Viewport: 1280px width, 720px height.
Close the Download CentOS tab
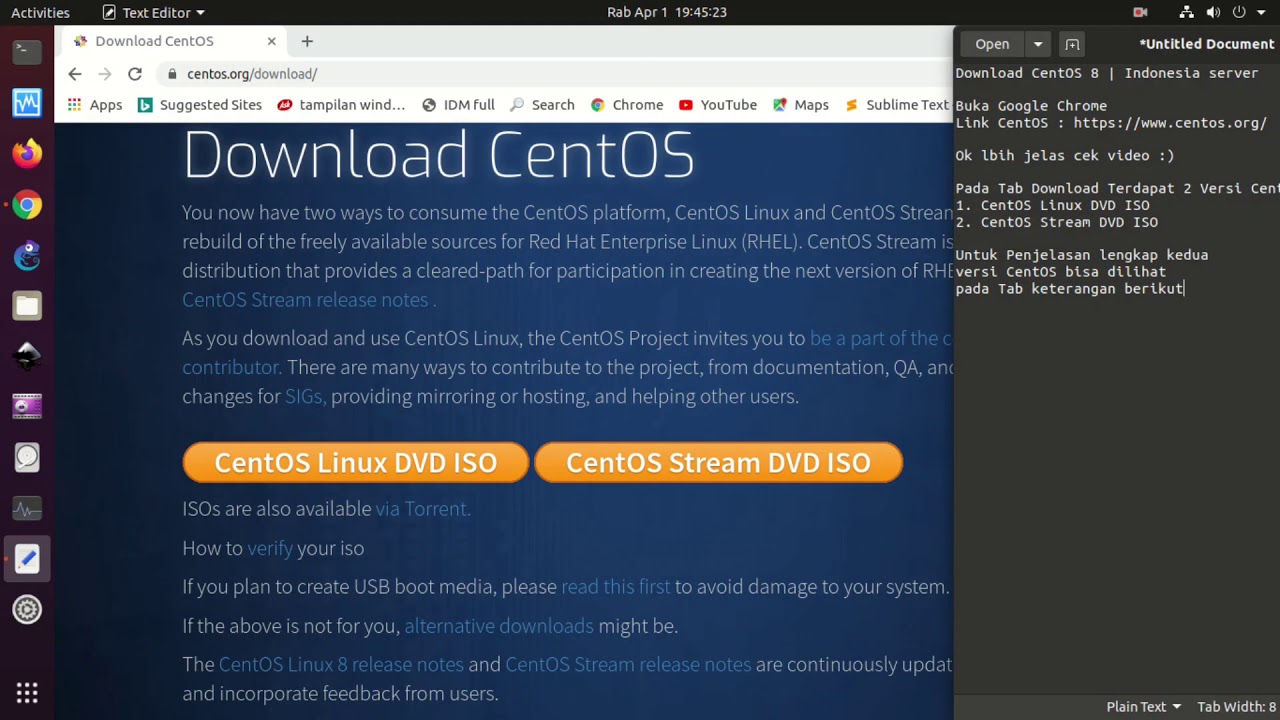(x=271, y=41)
